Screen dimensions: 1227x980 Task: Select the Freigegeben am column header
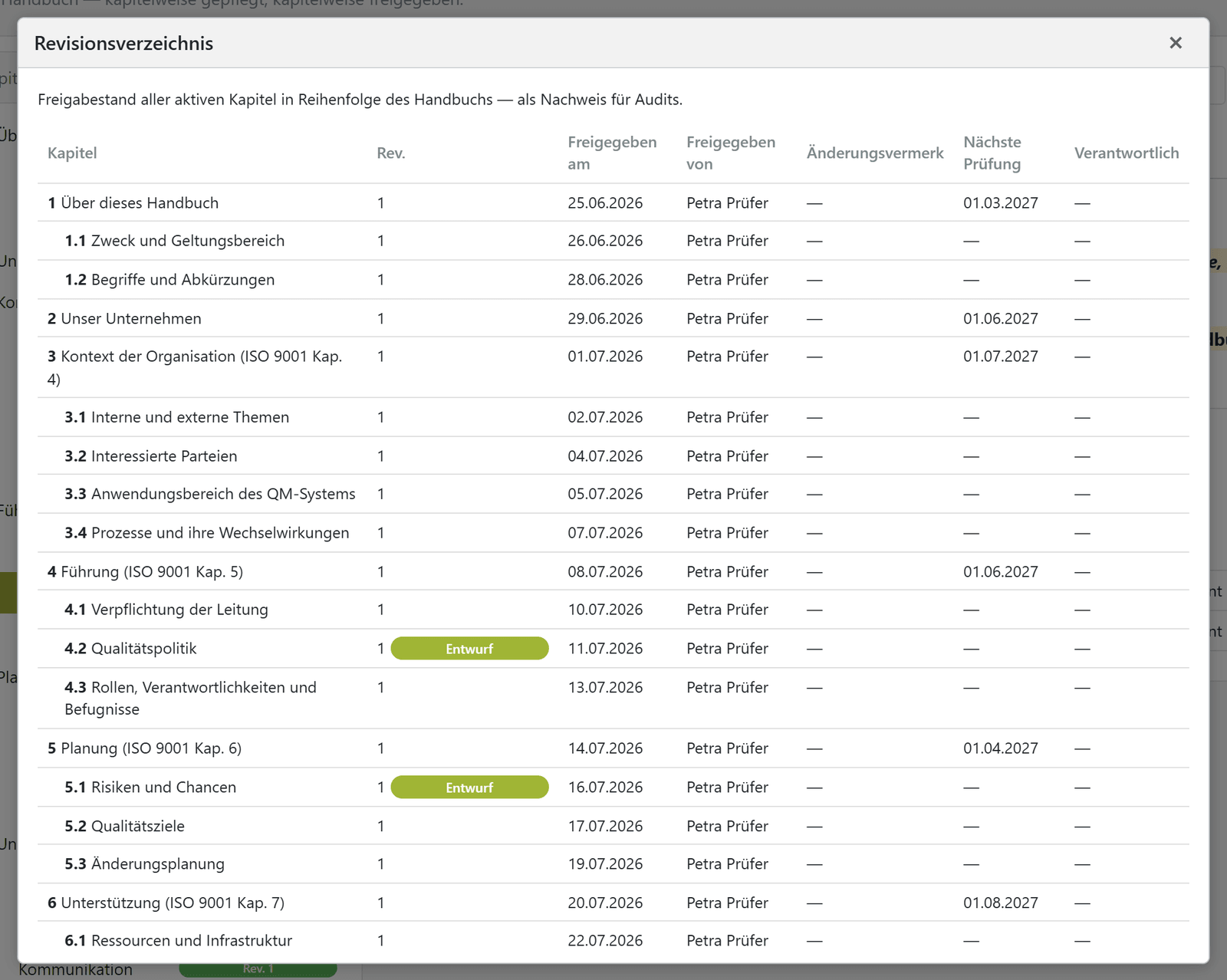click(x=612, y=153)
